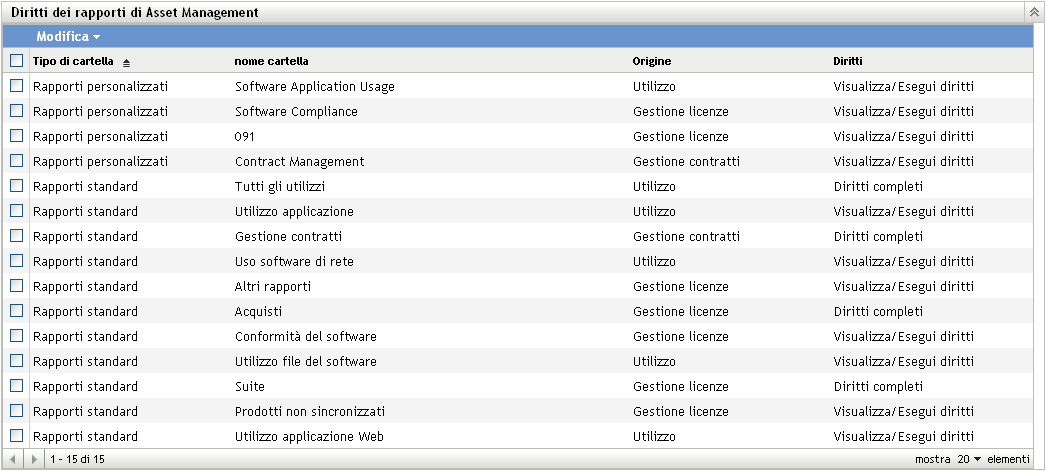Screen dimensions: 1046x471
Task: Click the Prodotti non sincronizzati row
Action: click(x=310, y=411)
